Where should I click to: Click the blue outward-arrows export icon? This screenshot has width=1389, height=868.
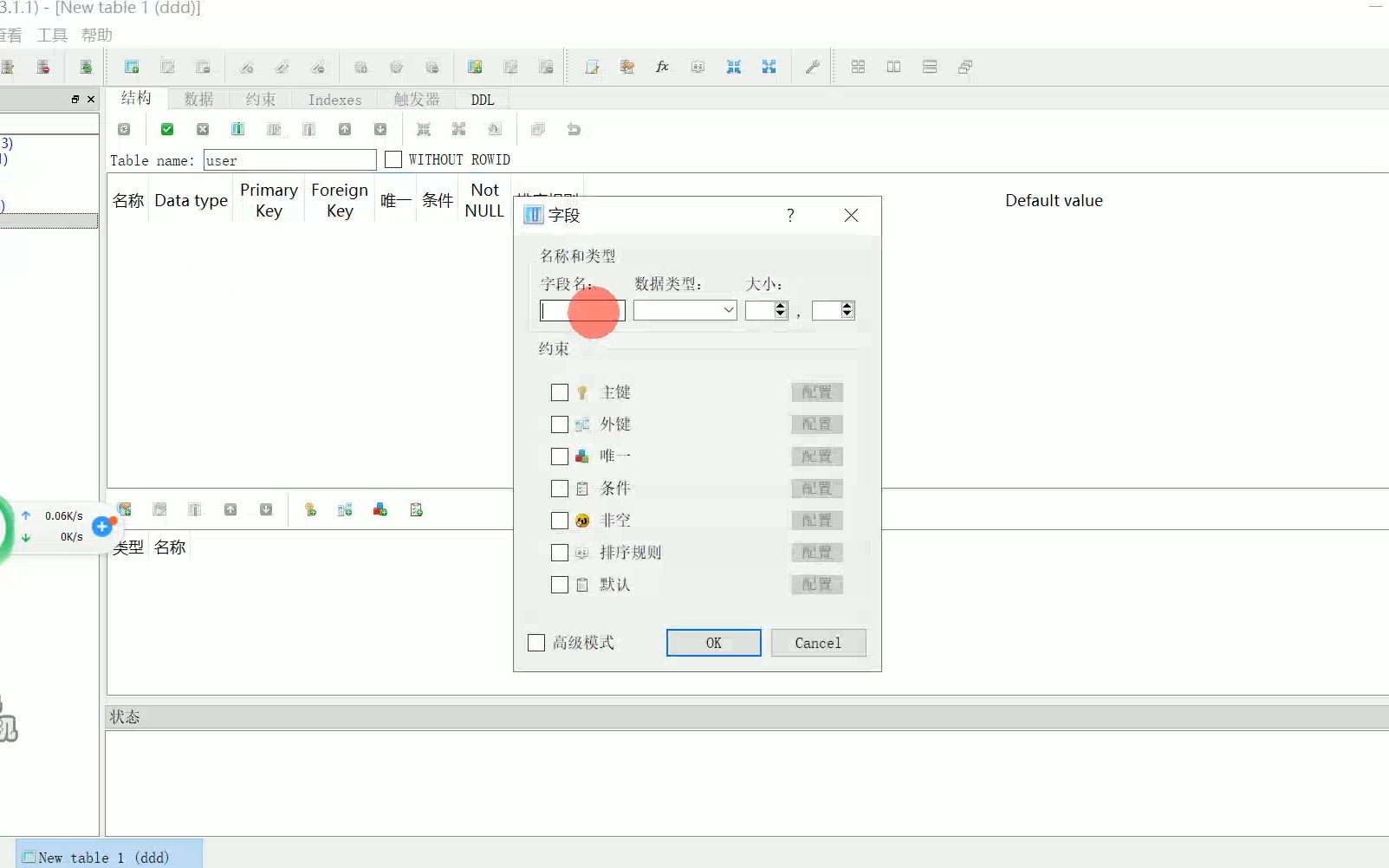pyautogui.click(x=769, y=67)
